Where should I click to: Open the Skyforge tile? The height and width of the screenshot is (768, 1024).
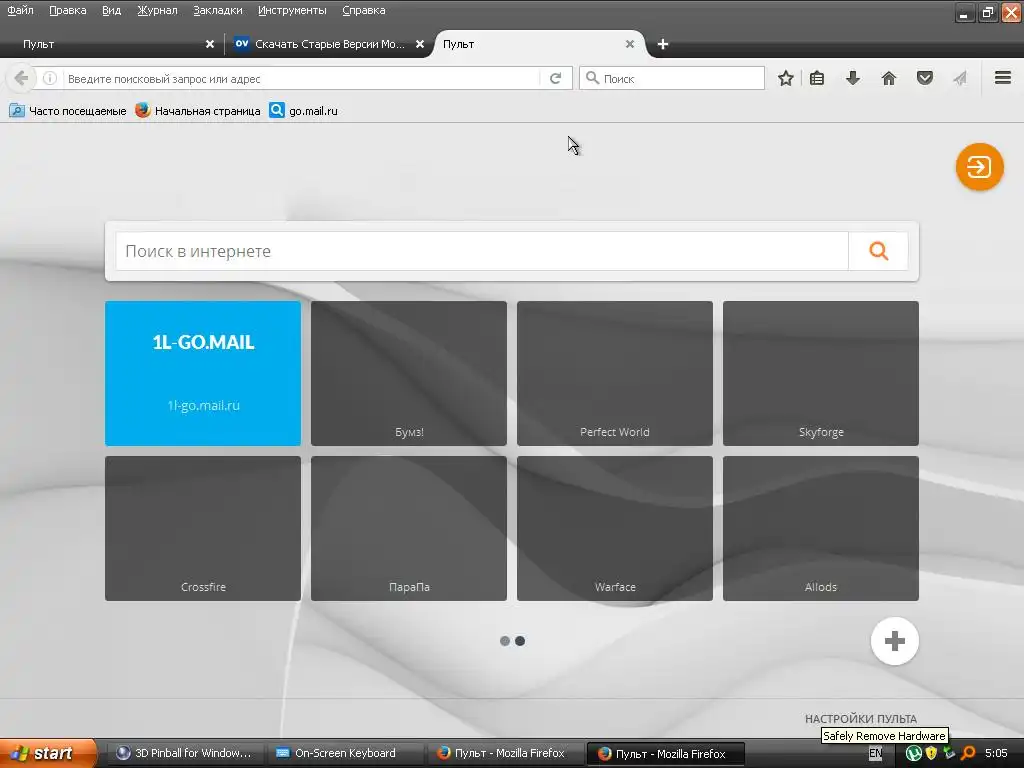821,374
